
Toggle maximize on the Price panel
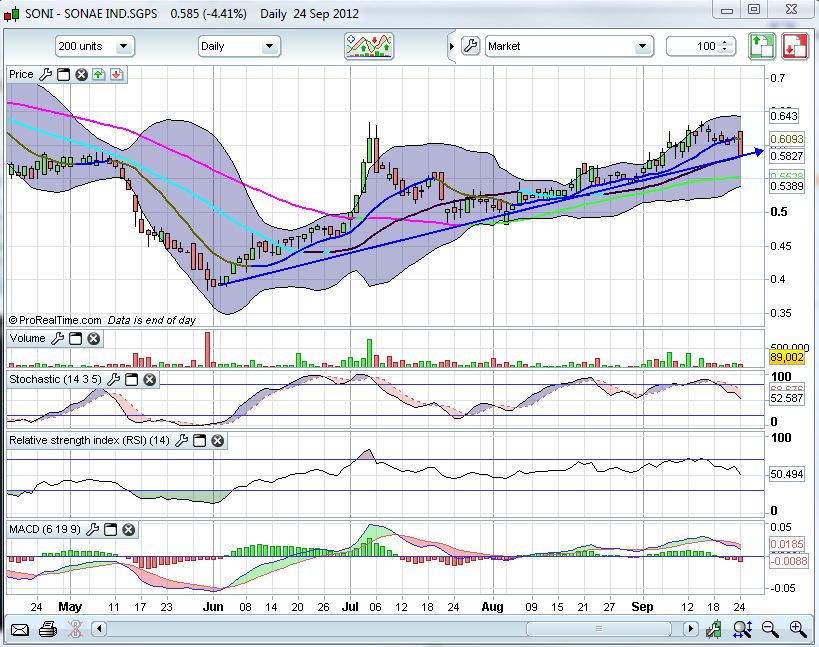(63, 75)
